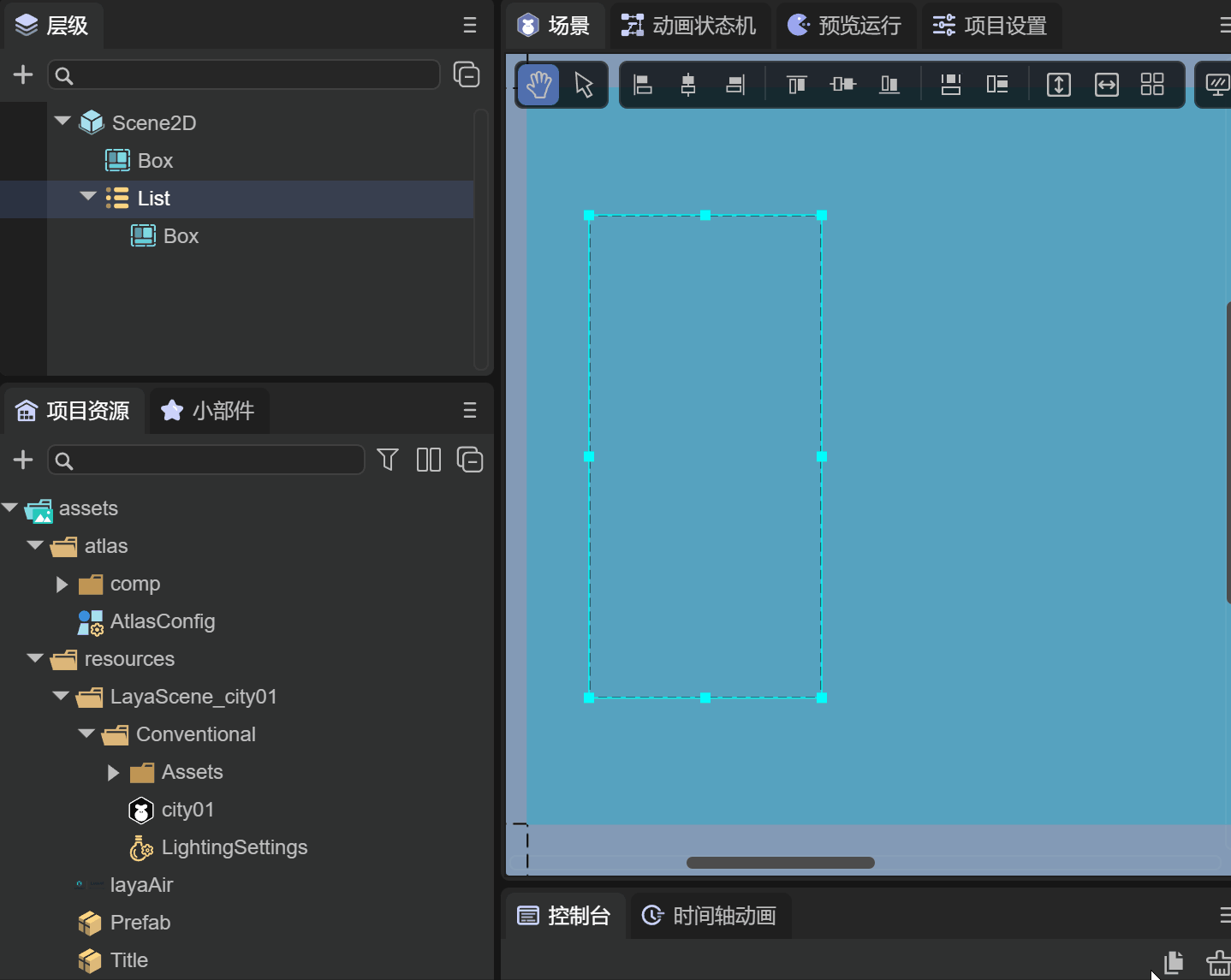
Task: Switch to the 小部件 tab
Action: [209, 411]
